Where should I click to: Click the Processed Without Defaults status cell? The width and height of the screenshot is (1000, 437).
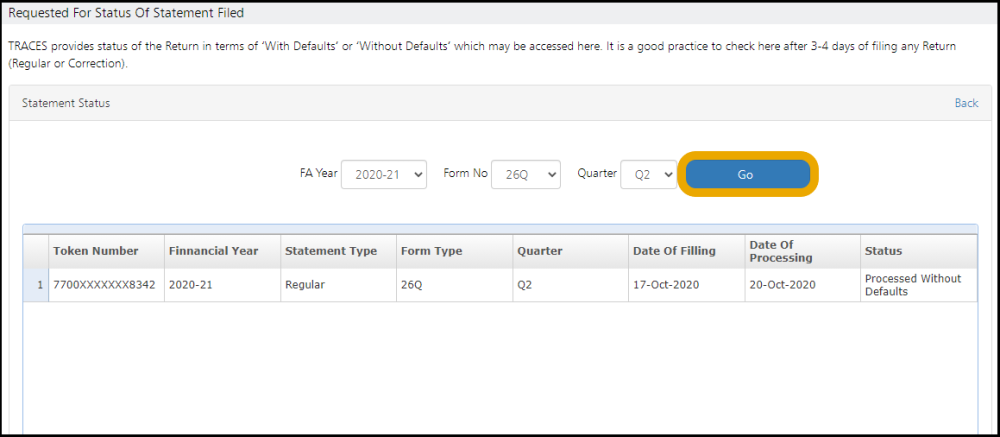(x=919, y=285)
